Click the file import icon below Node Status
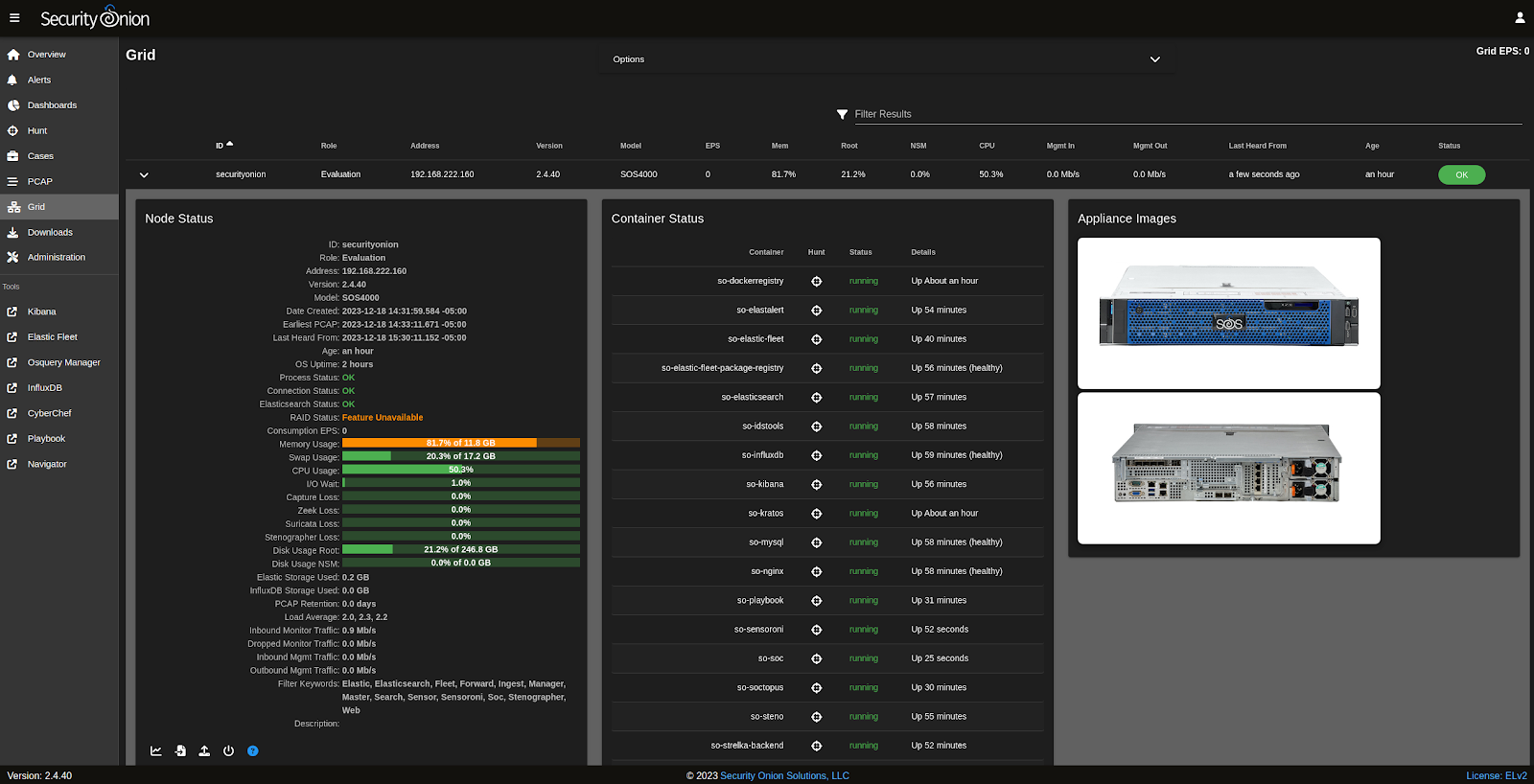Image resolution: width=1534 pixels, height=784 pixels. tap(180, 751)
